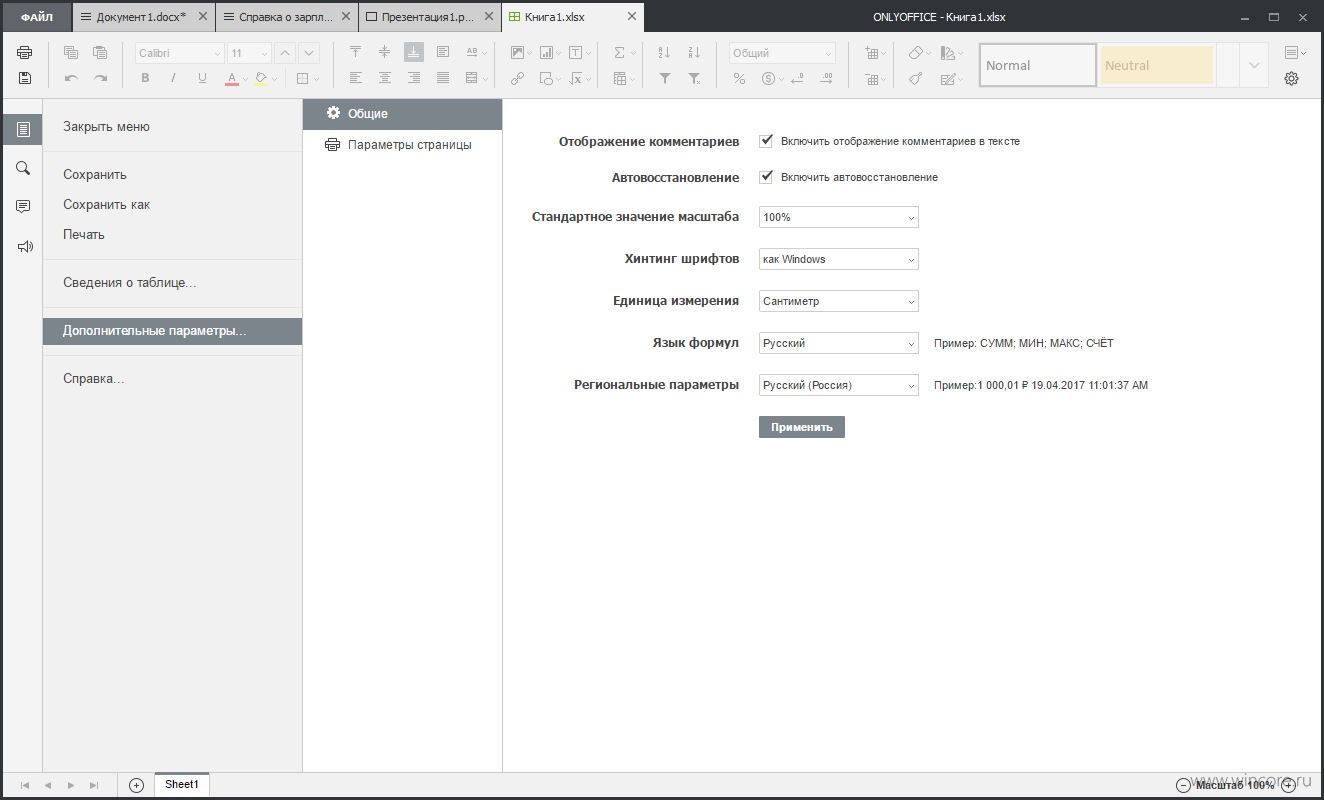
Task: Select 'Параметры страницы' settings section
Action: [402, 145]
